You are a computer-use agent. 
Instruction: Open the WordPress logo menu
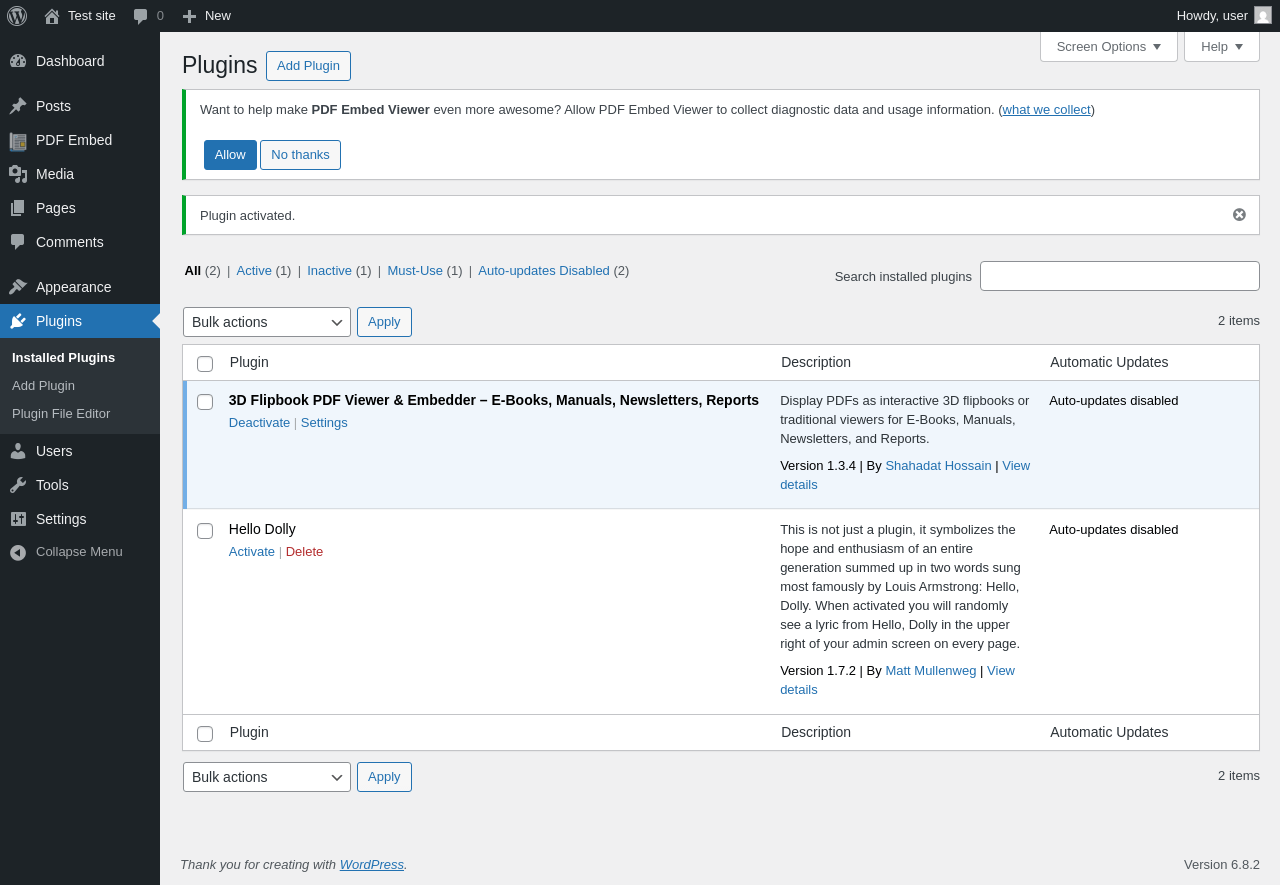point(17,16)
